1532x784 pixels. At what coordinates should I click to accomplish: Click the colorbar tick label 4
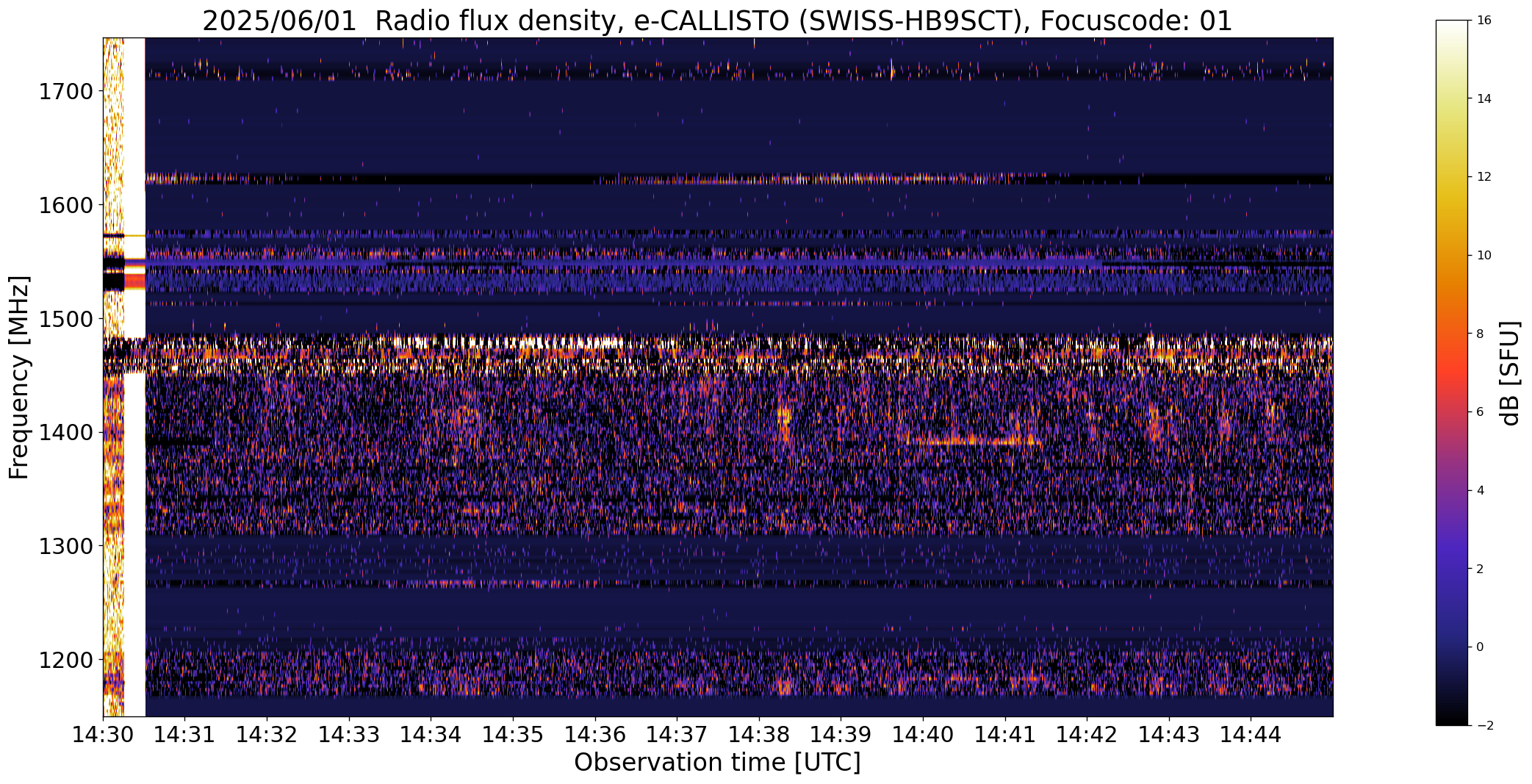1480,491
